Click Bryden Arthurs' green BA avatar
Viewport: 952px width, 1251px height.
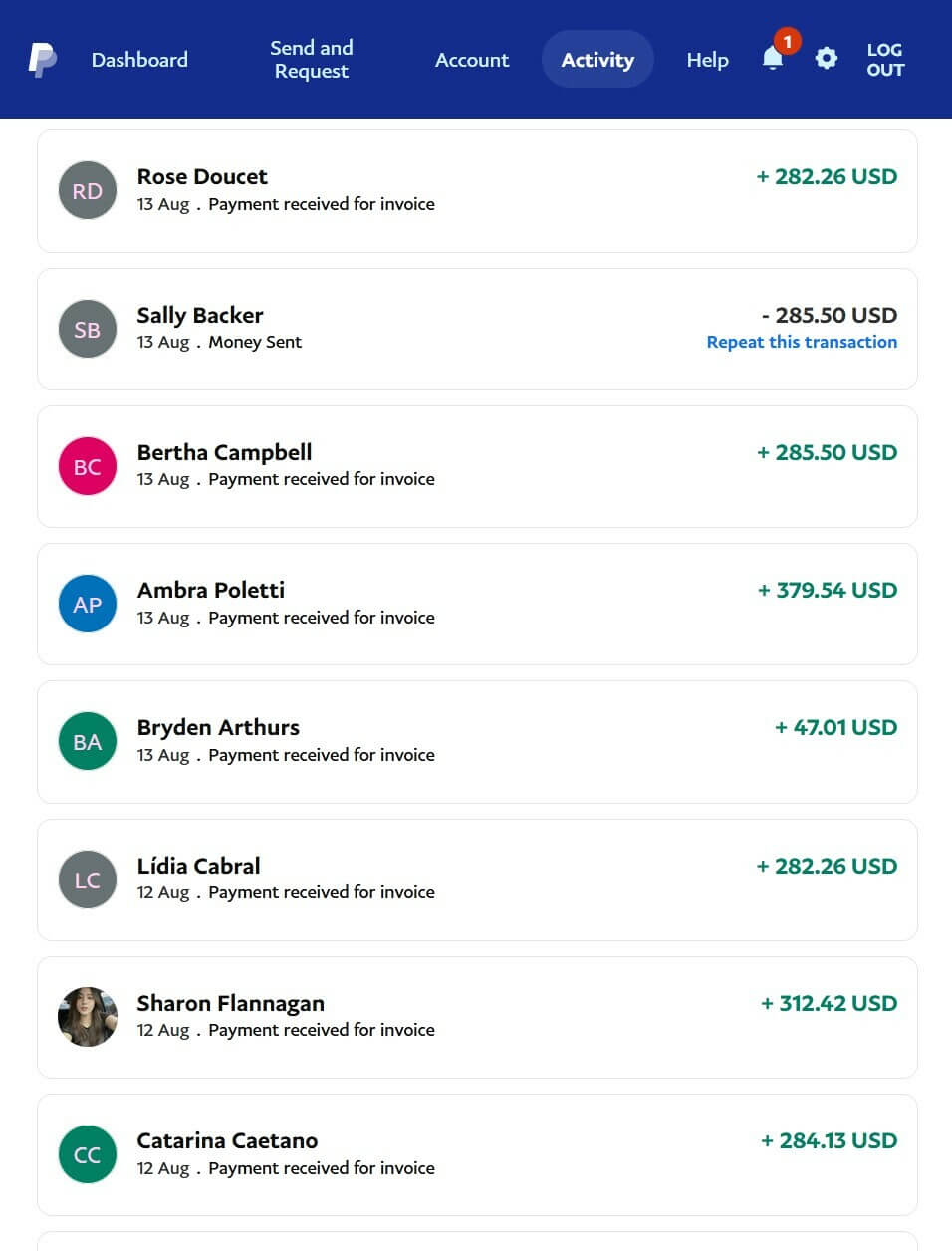tap(88, 741)
